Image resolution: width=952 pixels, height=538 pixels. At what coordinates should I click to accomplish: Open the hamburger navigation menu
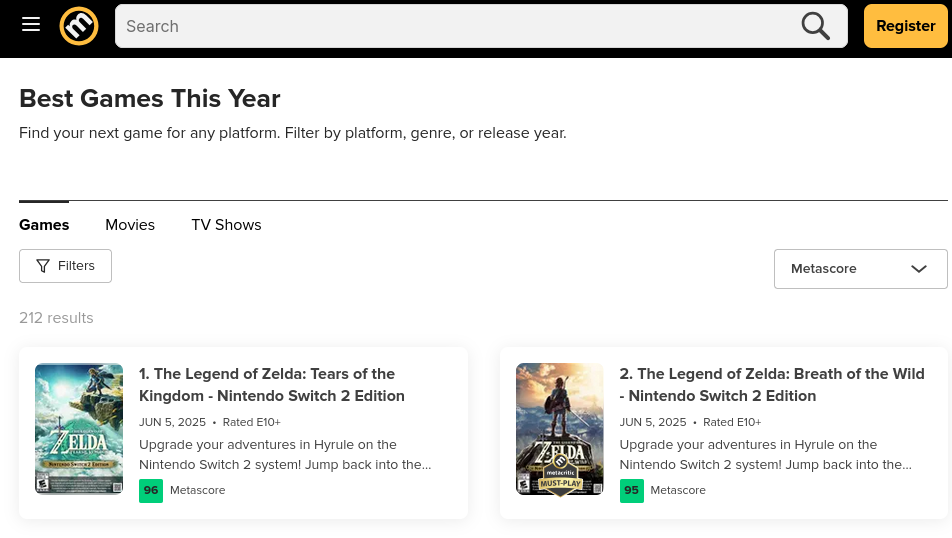pyautogui.click(x=31, y=24)
